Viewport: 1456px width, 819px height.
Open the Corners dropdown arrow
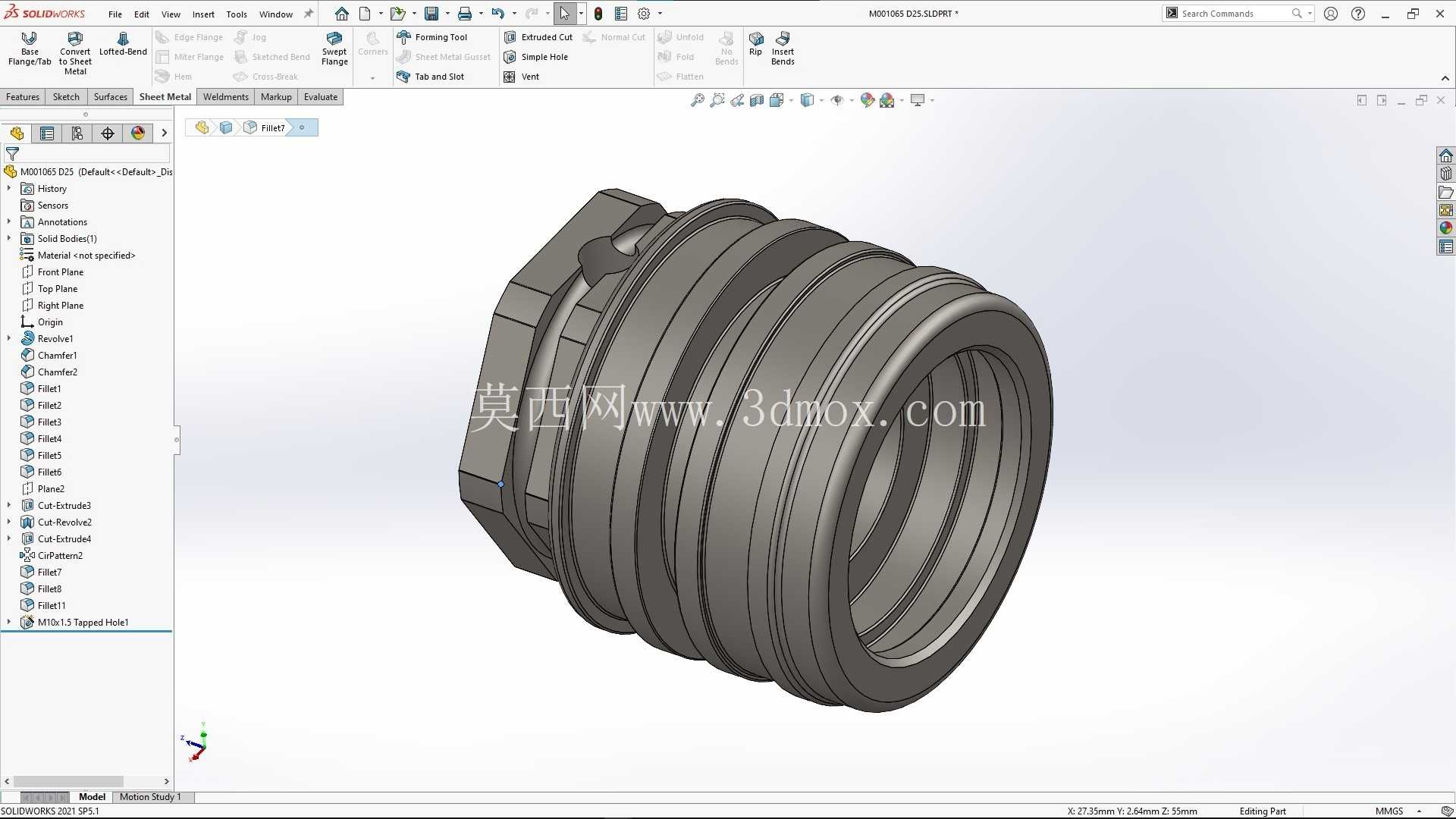pos(372,78)
